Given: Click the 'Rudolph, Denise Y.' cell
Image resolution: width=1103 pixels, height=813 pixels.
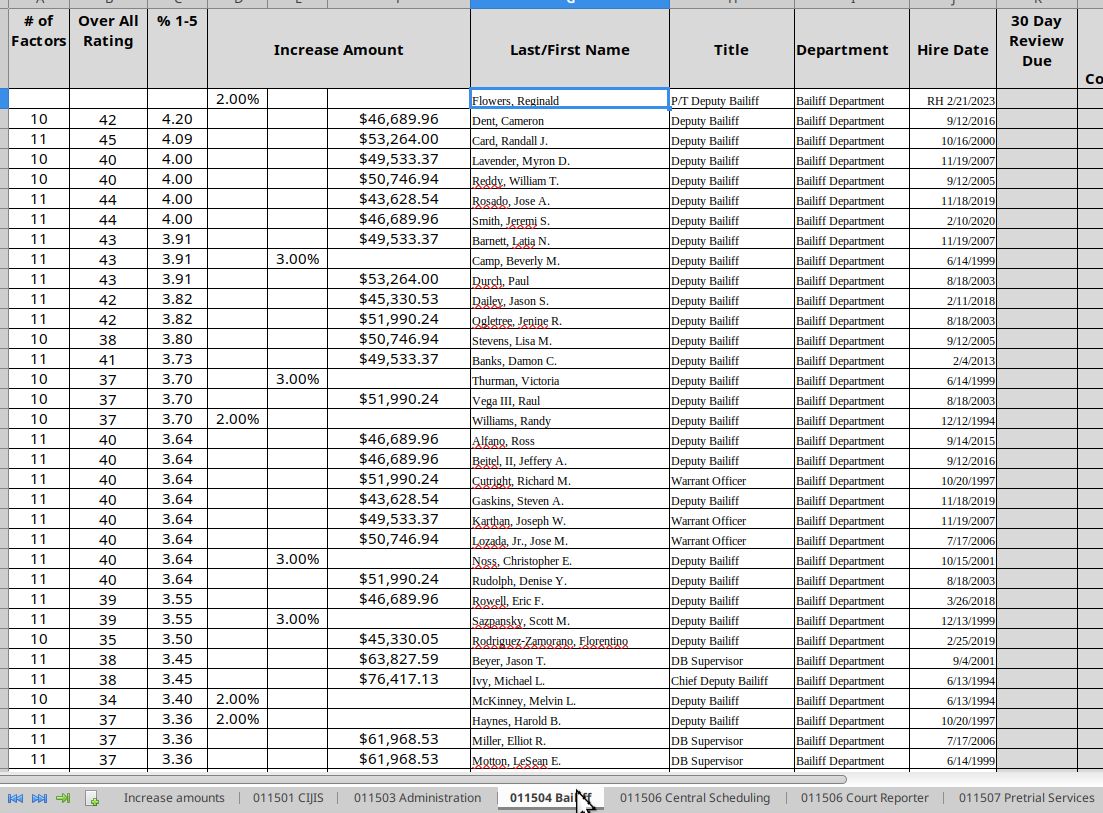Looking at the screenshot, I should (569, 581).
